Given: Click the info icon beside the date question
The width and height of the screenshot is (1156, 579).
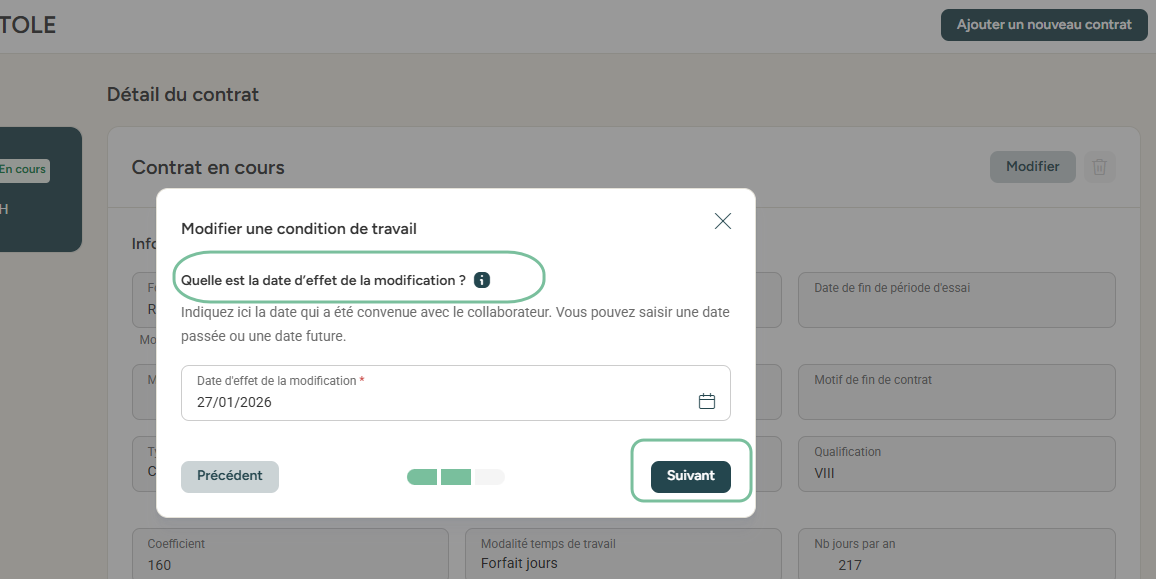Looking at the screenshot, I should click(x=482, y=280).
